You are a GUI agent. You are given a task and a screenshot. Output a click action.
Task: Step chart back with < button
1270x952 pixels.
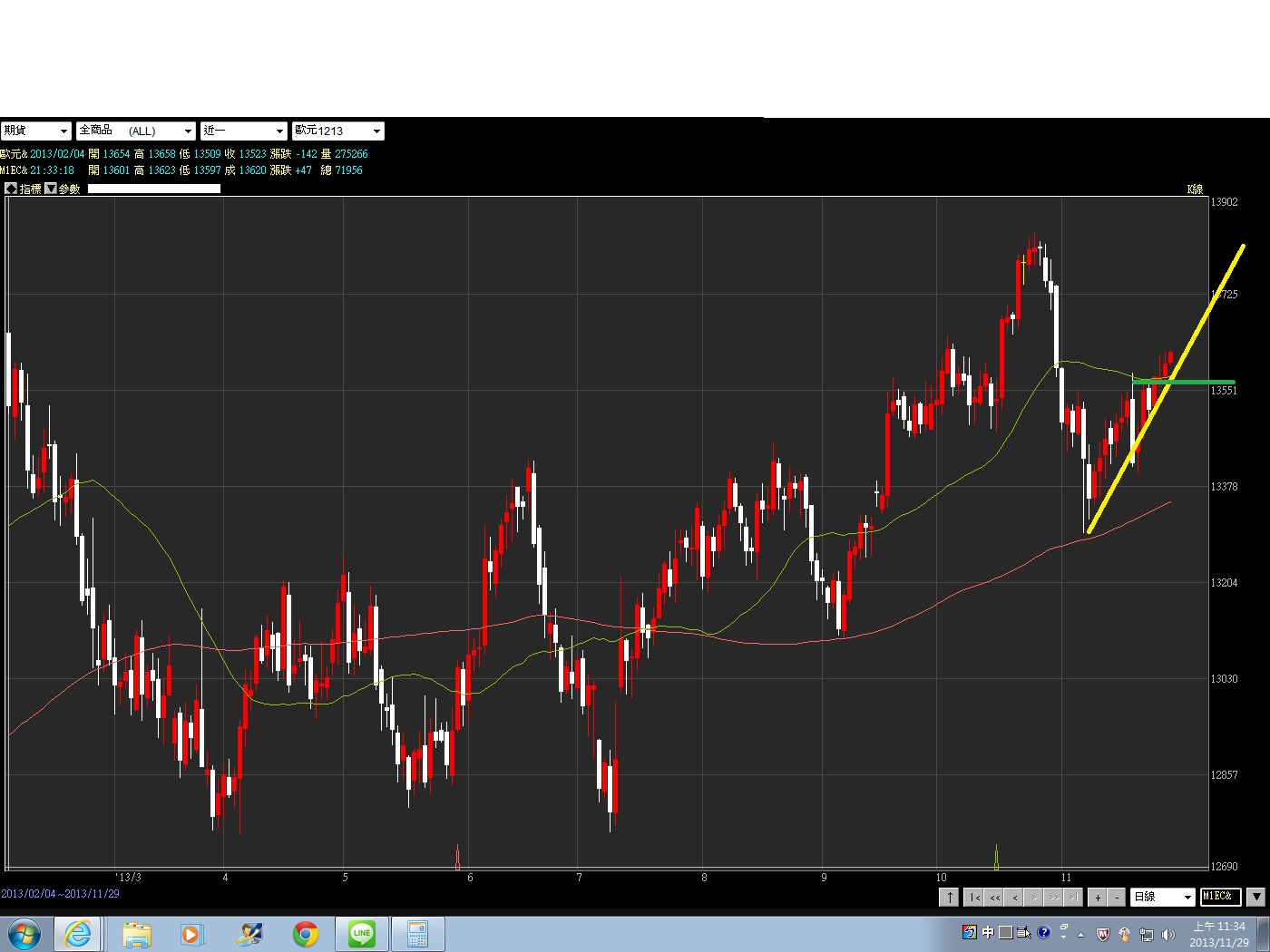pos(1014,897)
